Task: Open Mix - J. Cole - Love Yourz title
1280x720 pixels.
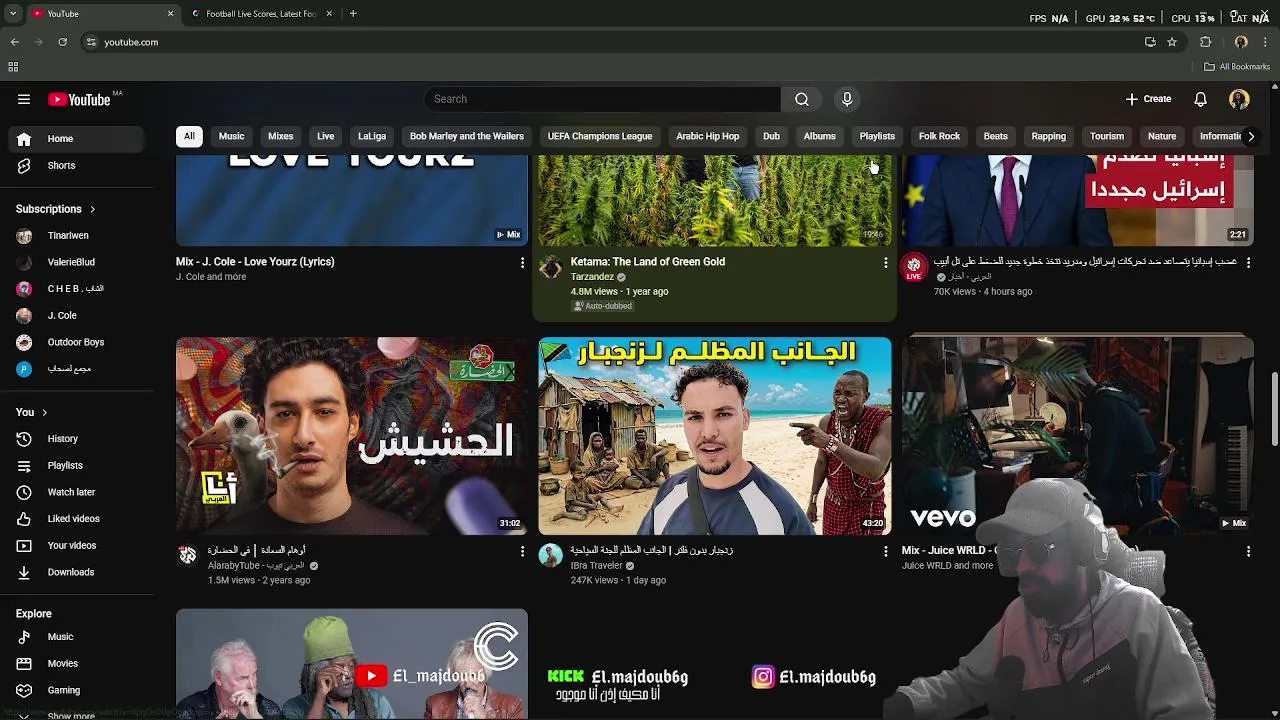Action: click(x=255, y=262)
